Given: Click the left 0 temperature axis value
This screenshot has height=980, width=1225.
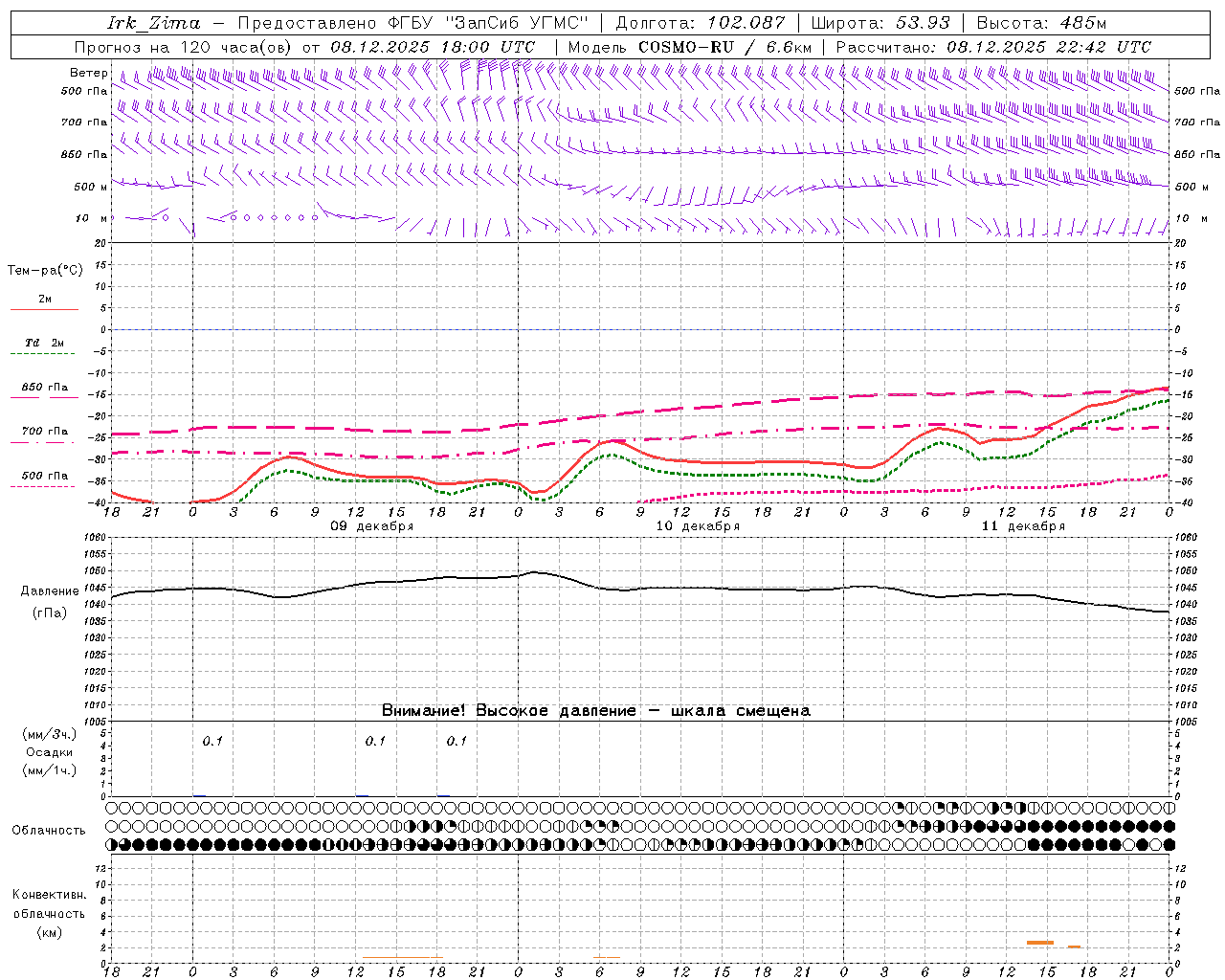Looking at the screenshot, I should coord(104,330).
